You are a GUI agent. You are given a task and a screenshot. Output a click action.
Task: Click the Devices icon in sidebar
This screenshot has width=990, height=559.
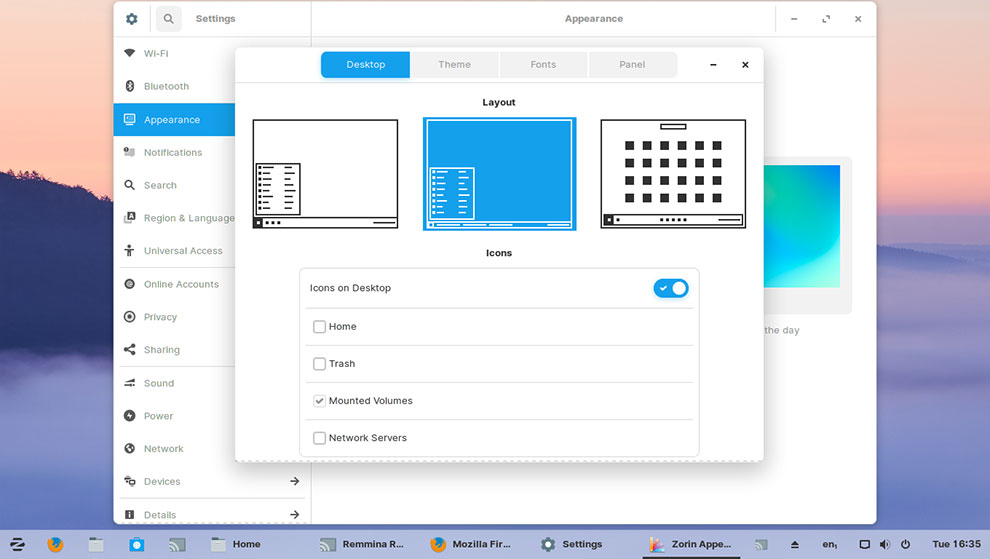129,481
